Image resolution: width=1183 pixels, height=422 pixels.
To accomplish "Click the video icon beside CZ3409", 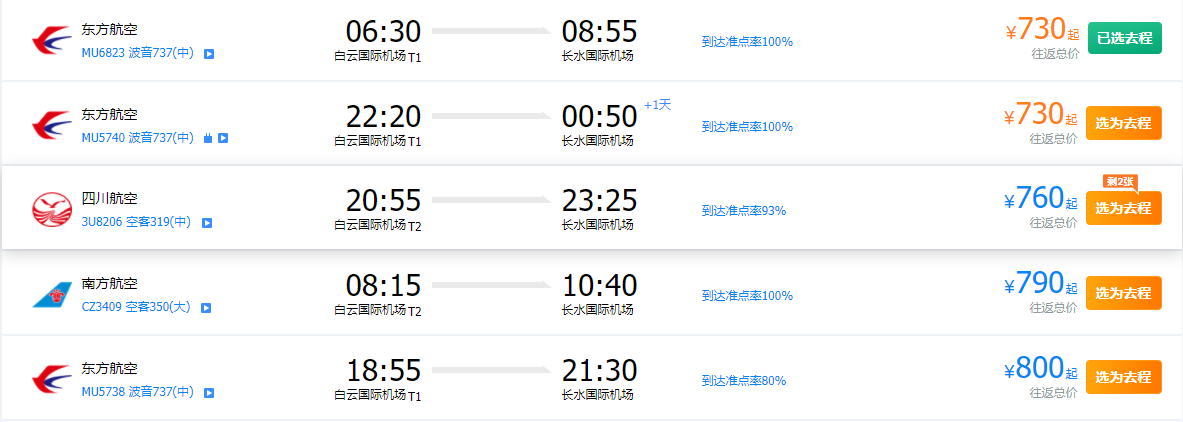I will point(205,308).
